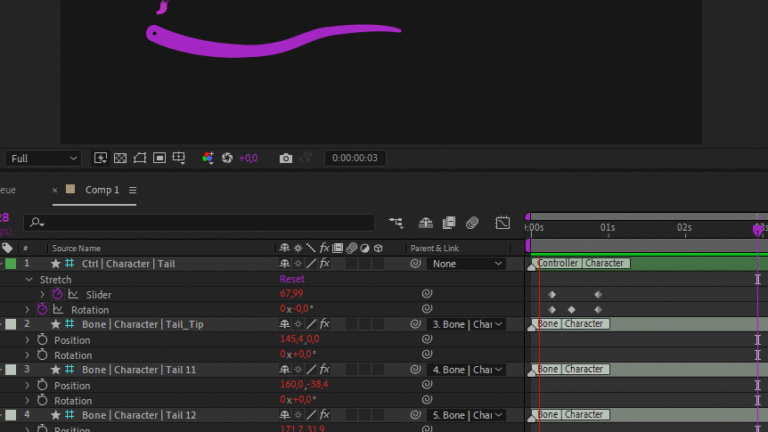Toggle stopwatch for Tail 11 Rotation
This screenshot has height=432, width=768.
(x=42, y=401)
